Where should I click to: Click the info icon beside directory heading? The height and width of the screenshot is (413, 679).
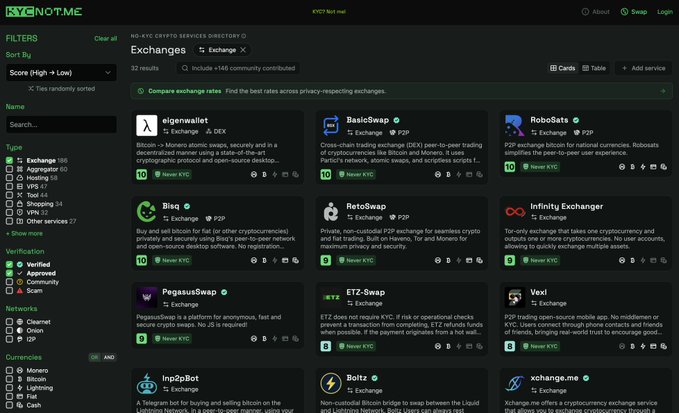[243, 36]
